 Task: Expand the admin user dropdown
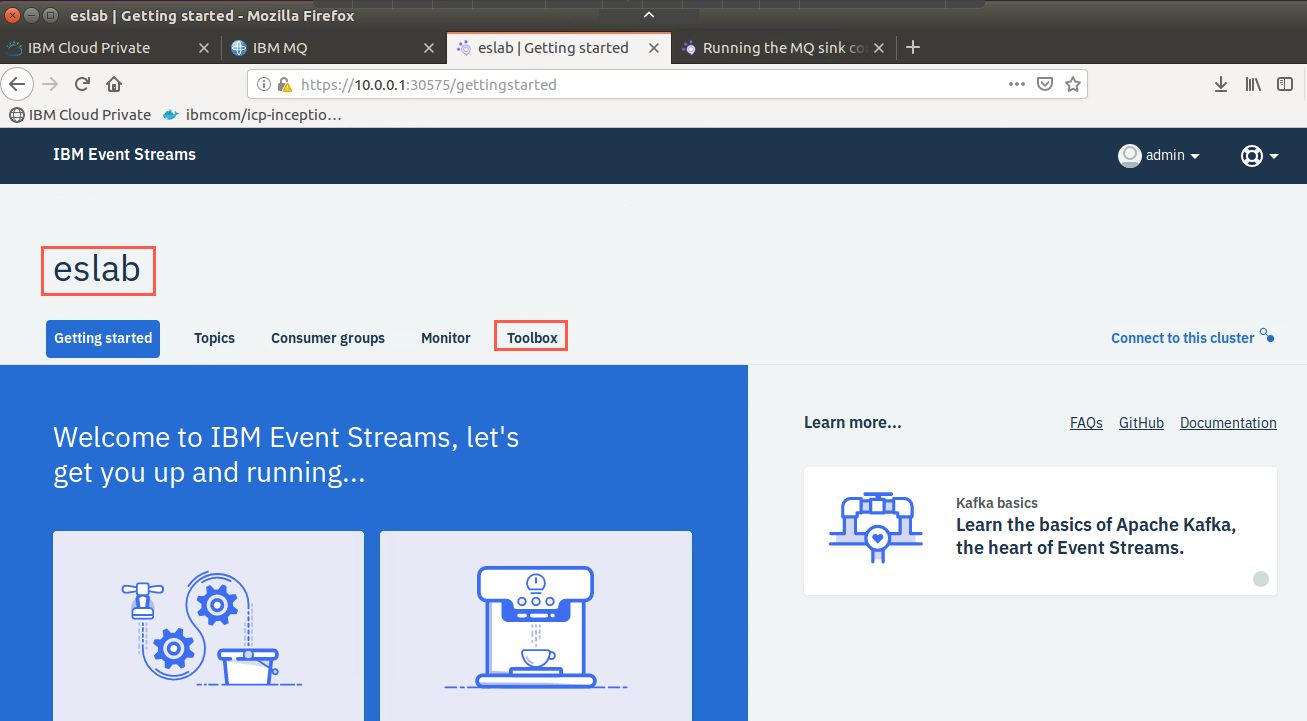(x=1159, y=155)
